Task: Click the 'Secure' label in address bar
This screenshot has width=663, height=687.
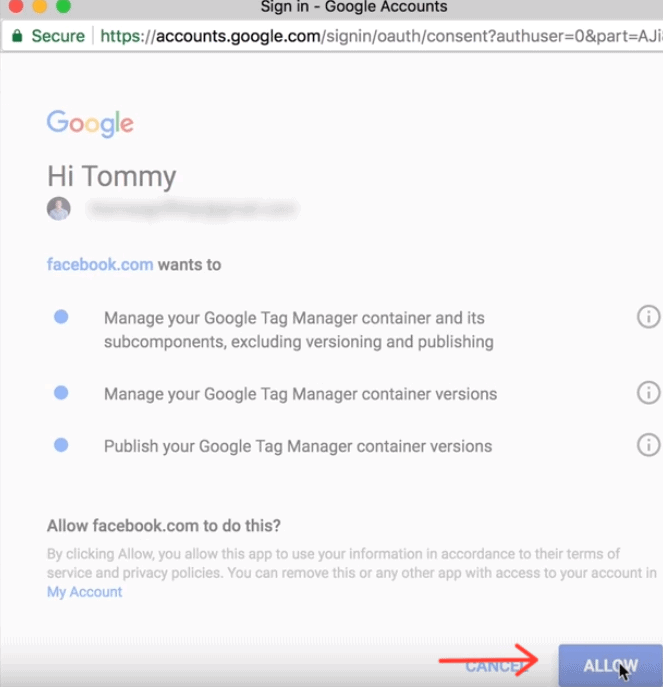Action: click(58, 36)
